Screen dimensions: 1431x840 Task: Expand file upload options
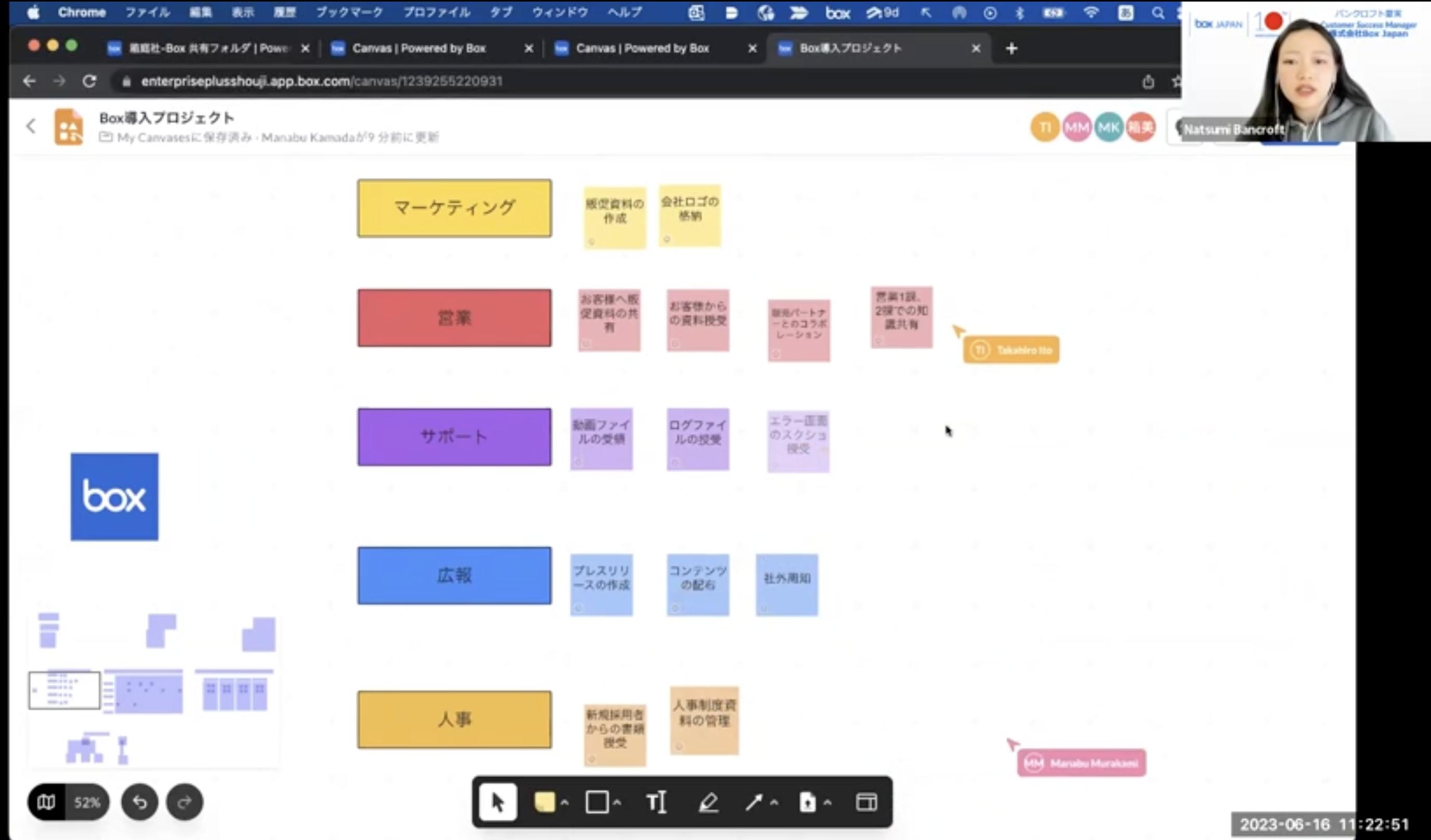coord(828,803)
